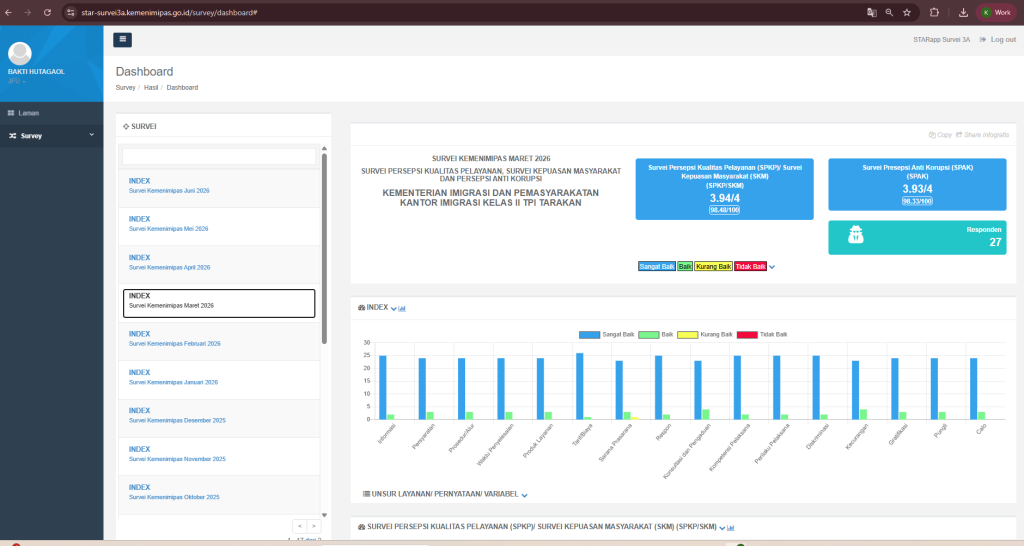
Task: Click the chart icon next to INDEX heading
Action: (x=402, y=308)
